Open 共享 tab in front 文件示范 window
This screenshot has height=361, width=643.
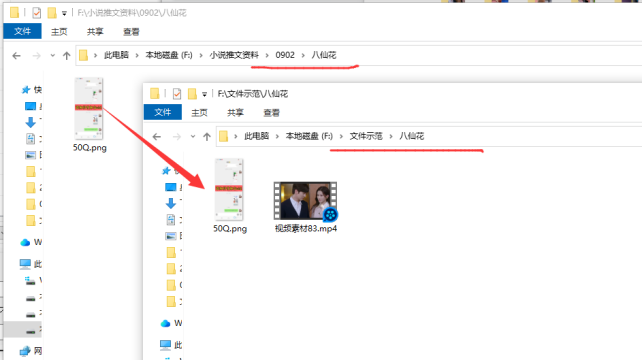coord(235,112)
